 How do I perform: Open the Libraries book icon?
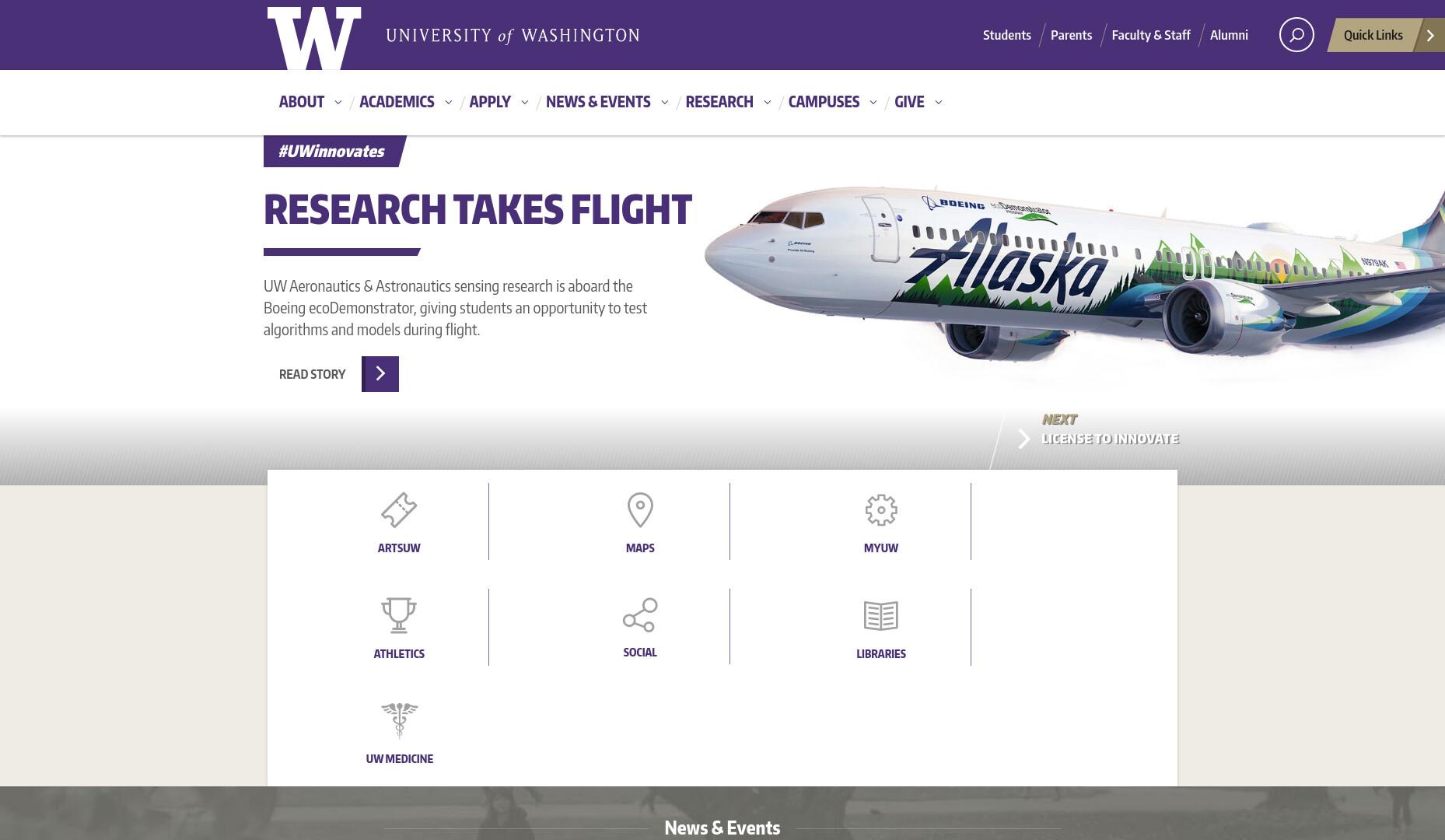(x=881, y=616)
